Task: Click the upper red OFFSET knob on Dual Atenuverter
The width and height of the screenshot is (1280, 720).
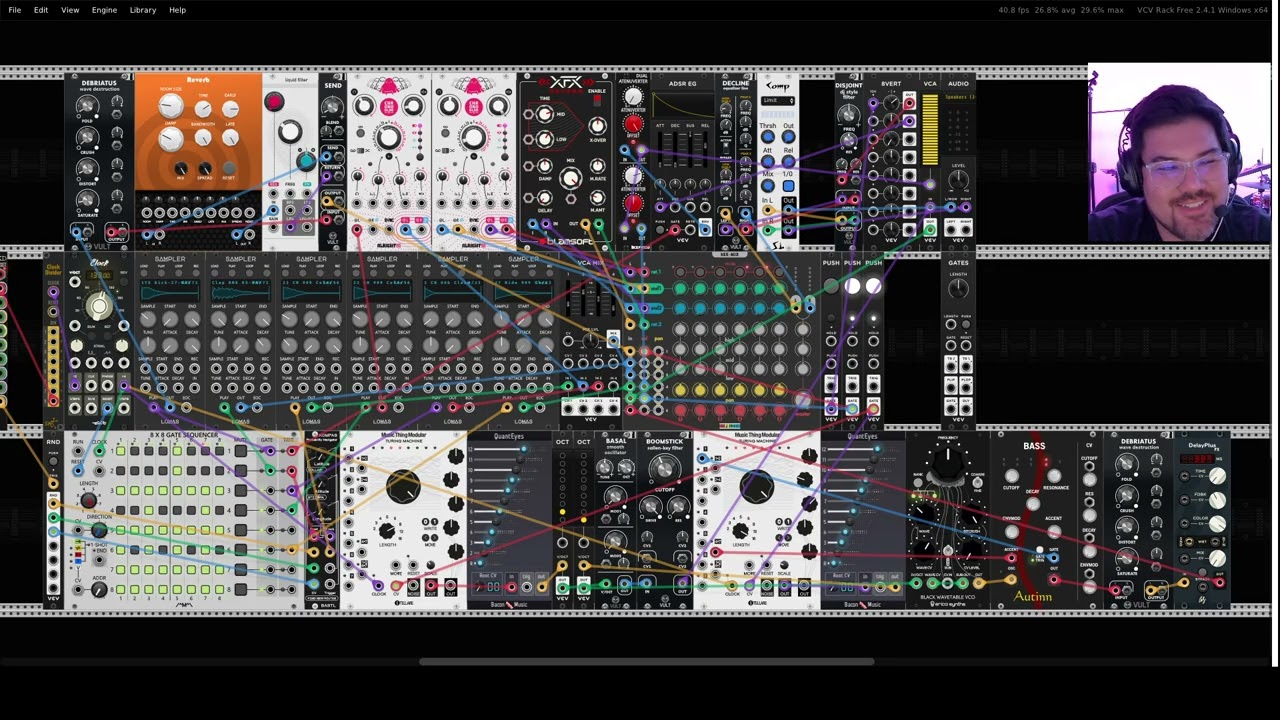Action: (x=633, y=124)
